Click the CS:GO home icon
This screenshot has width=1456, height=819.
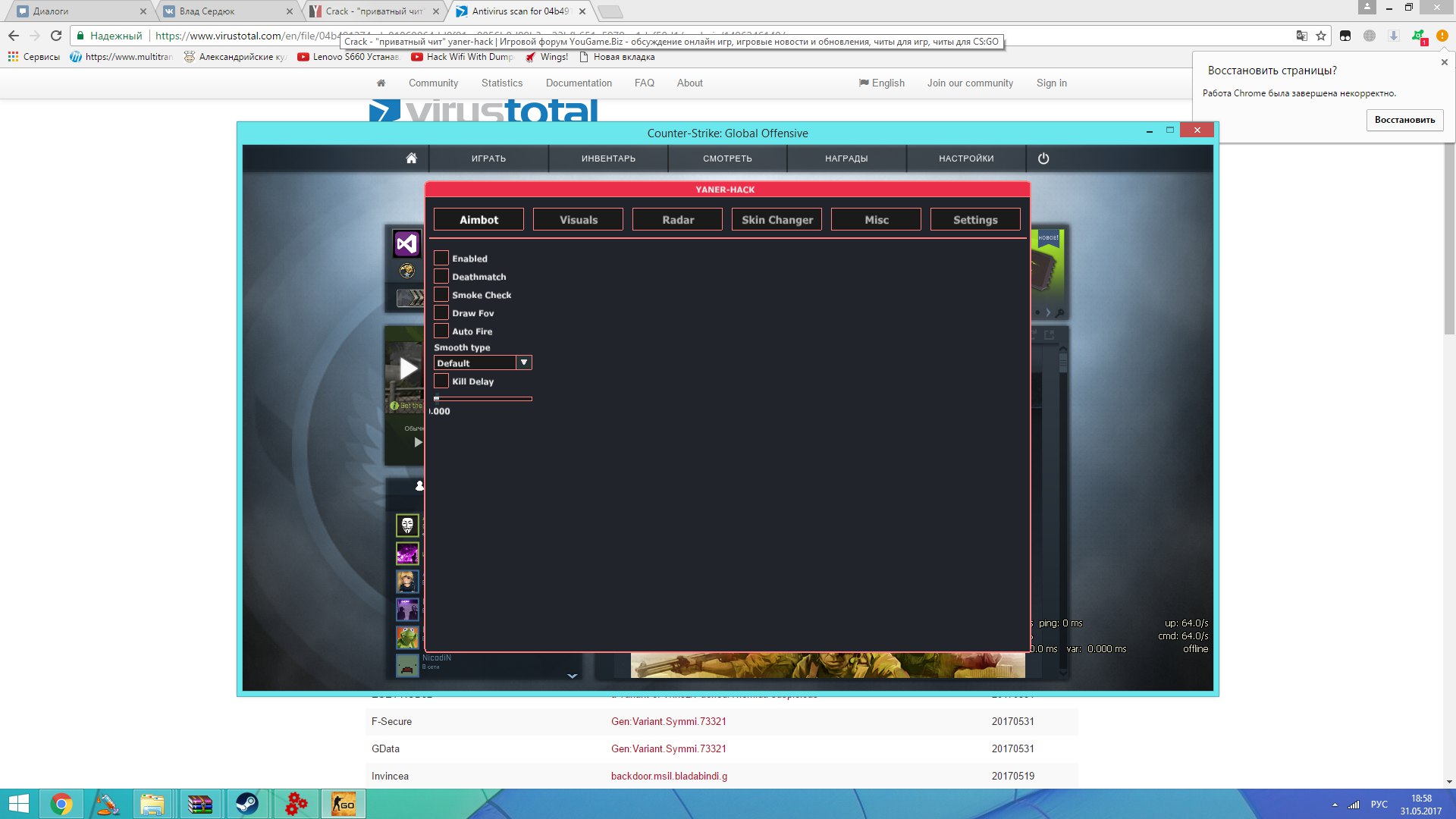pos(411,158)
